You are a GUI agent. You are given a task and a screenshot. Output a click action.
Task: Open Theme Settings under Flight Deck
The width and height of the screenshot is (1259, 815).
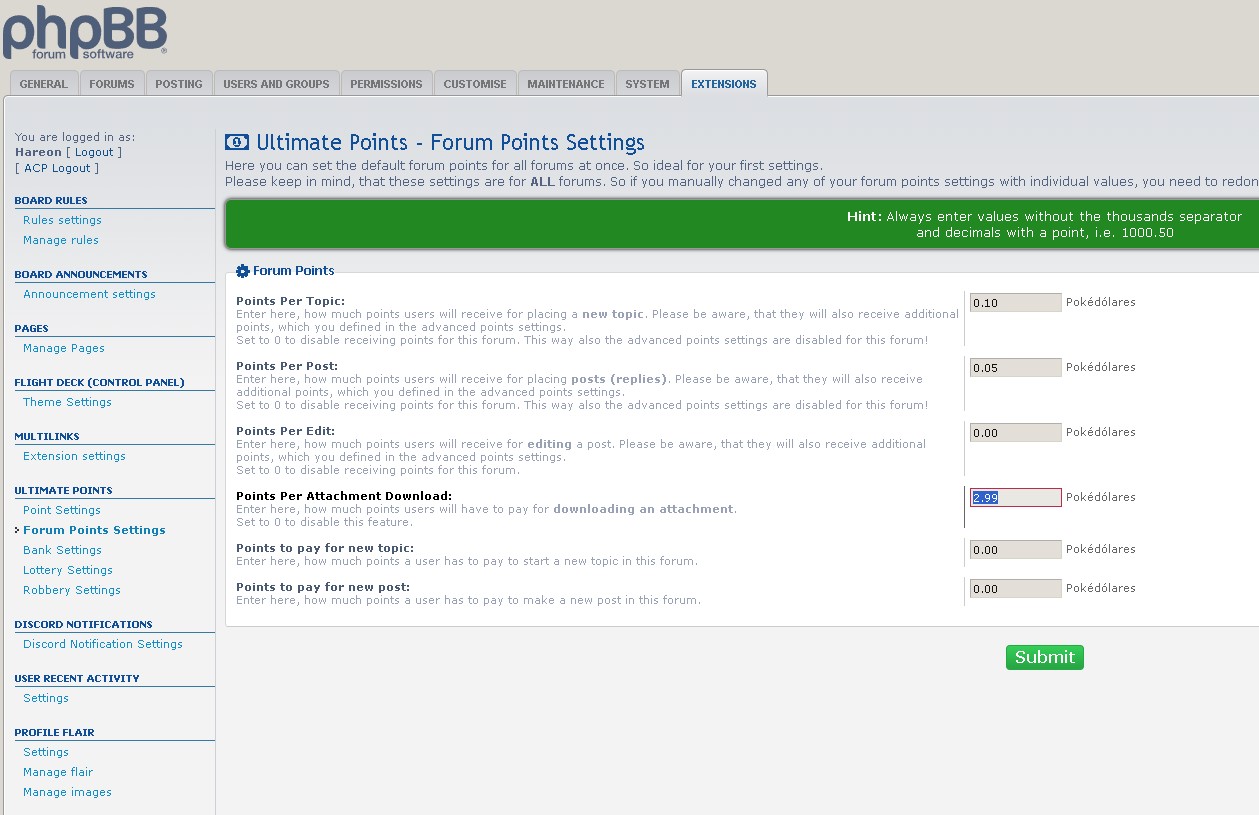67,402
